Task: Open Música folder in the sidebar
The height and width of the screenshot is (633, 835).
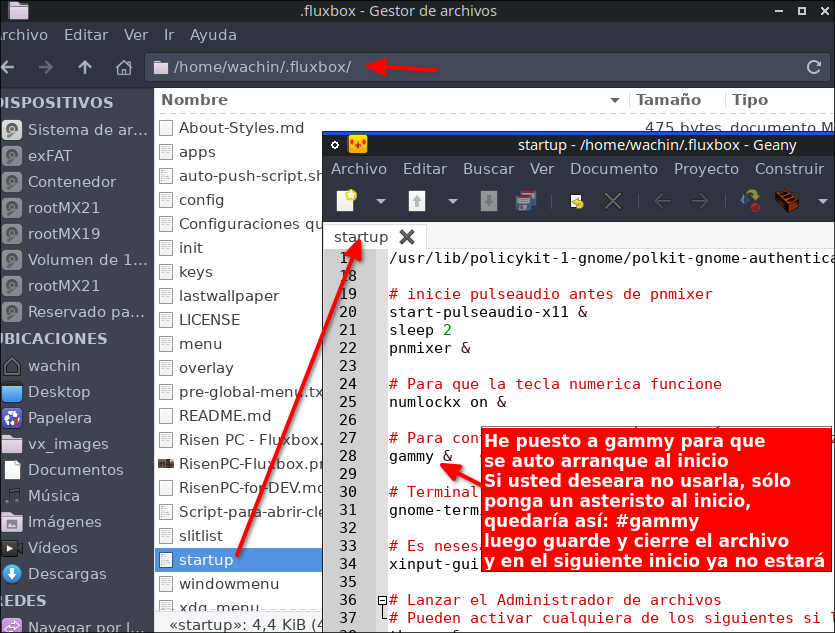Action: (x=54, y=496)
